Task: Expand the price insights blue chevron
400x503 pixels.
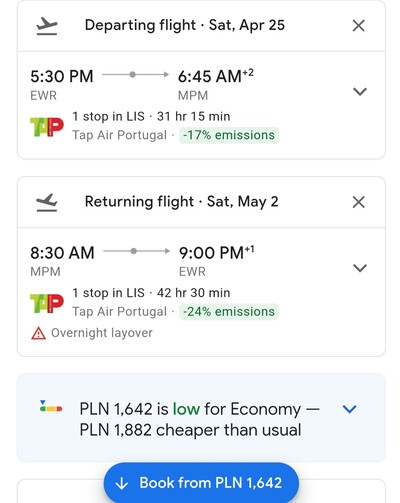Action: [350, 409]
